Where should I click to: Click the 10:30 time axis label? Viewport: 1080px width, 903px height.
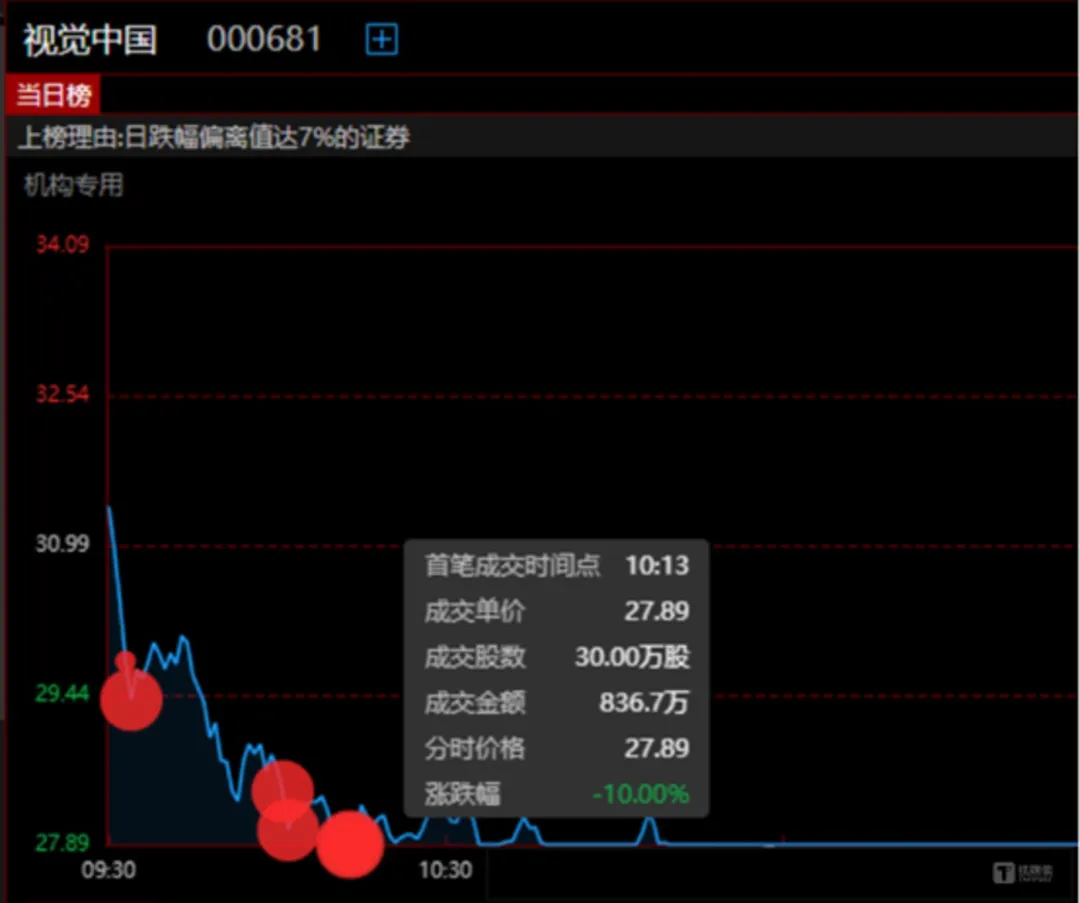pos(446,870)
